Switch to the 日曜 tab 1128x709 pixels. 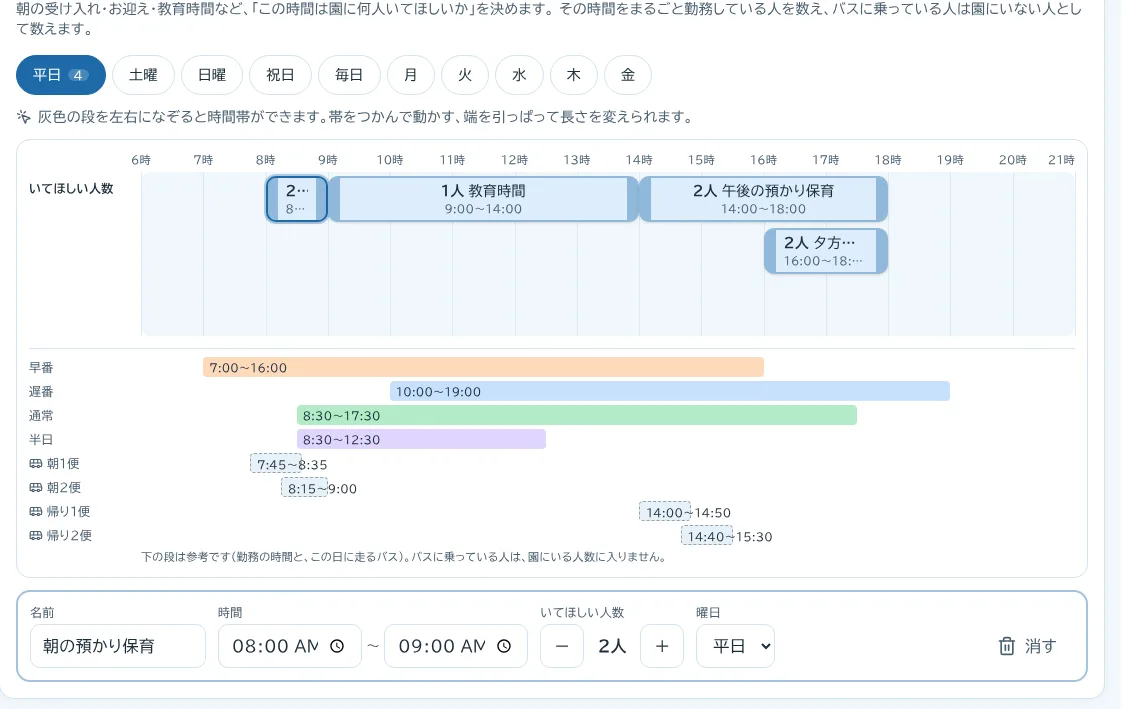pos(212,75)
